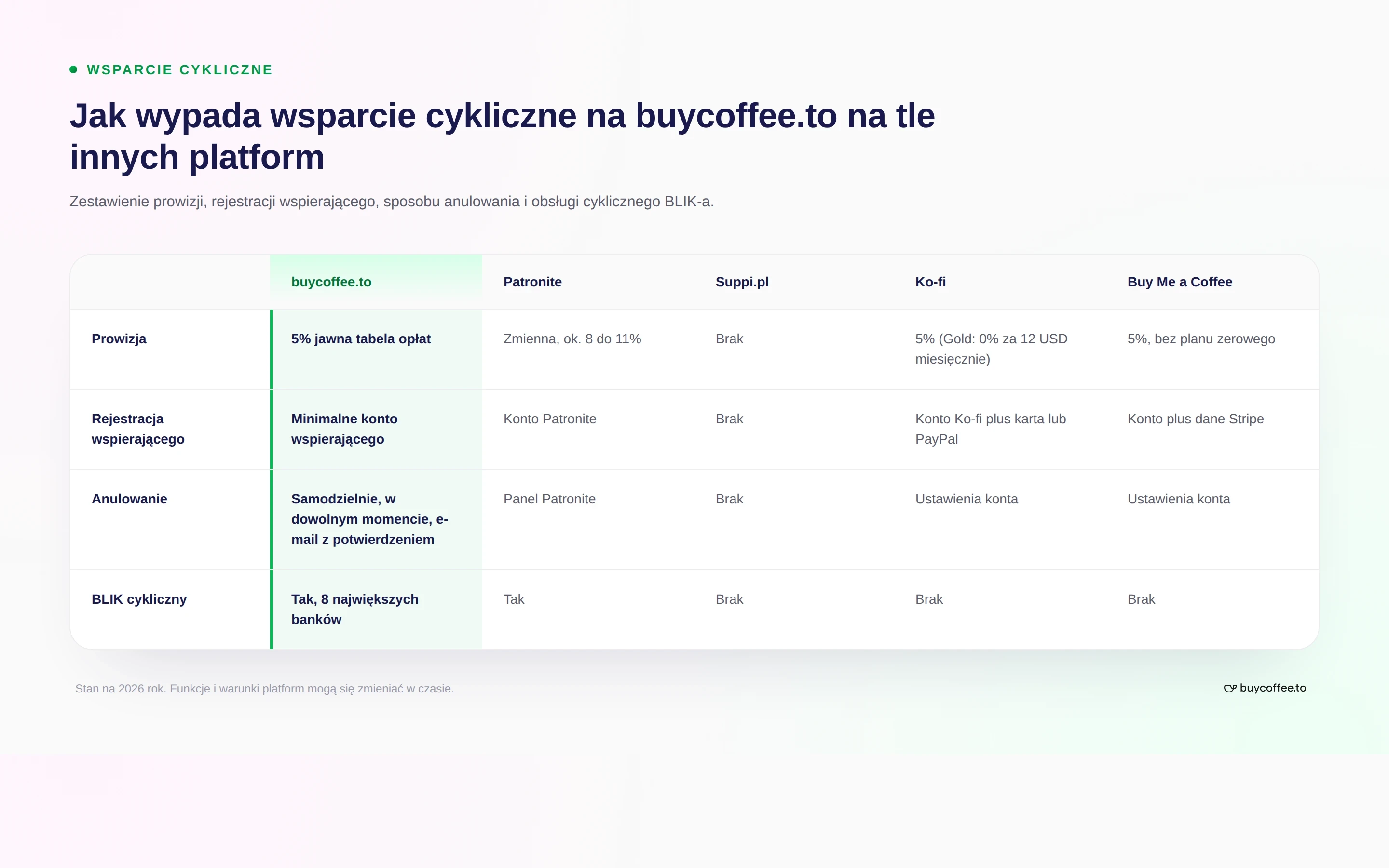This screenshot has width=1389, height=868.
Task: Select 'Ustawienia konta' under Buy Me a Coffee
Action: click(1178, 499)
